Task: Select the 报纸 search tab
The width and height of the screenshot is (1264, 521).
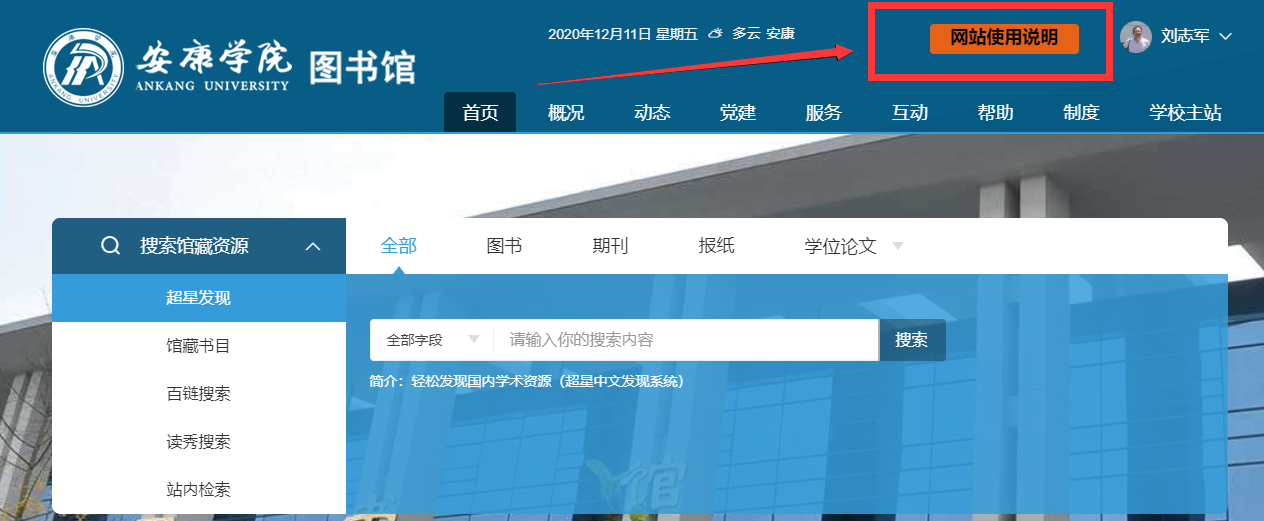Action: tap(716, 246)
